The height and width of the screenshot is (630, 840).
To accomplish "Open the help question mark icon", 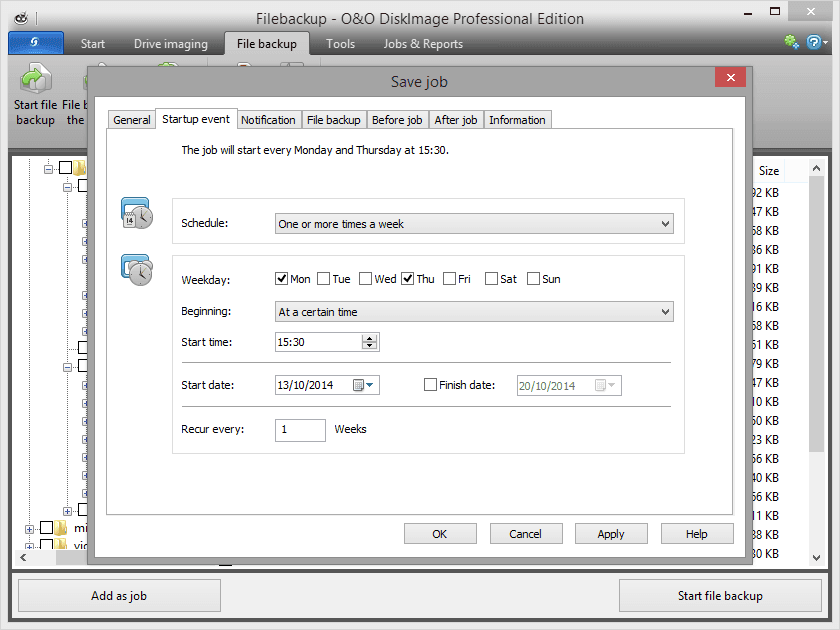I will (x=814, y=42).
